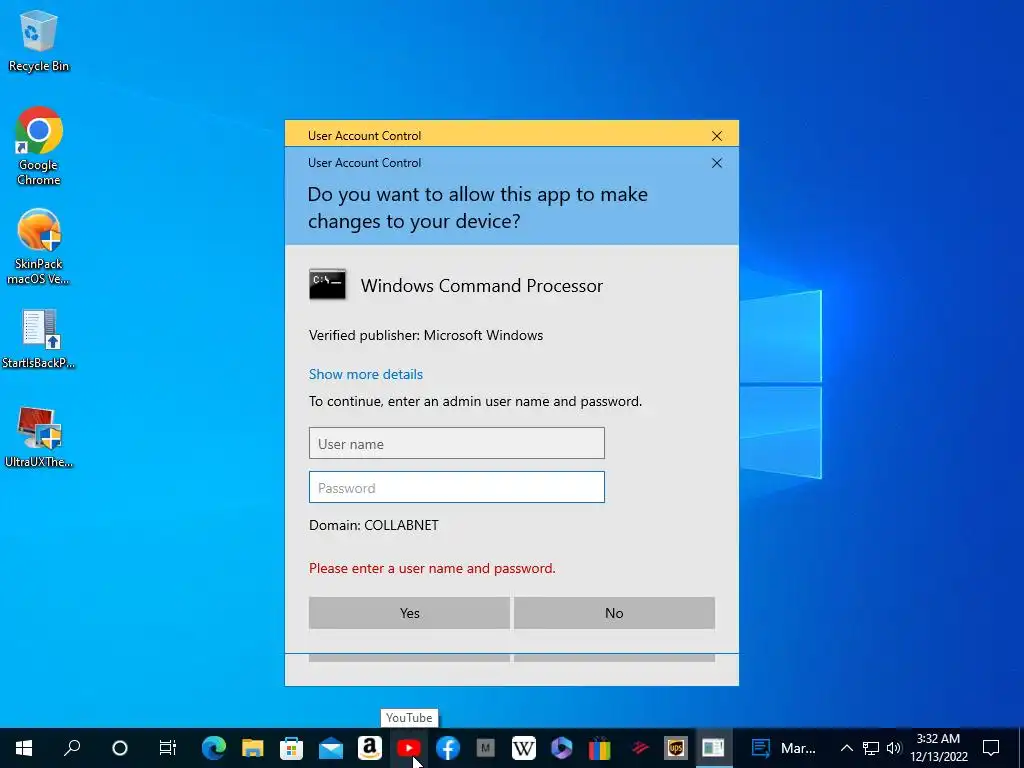Click the No button
Viewport: 1024px width, 768px height.
click(x=614, y=613)
